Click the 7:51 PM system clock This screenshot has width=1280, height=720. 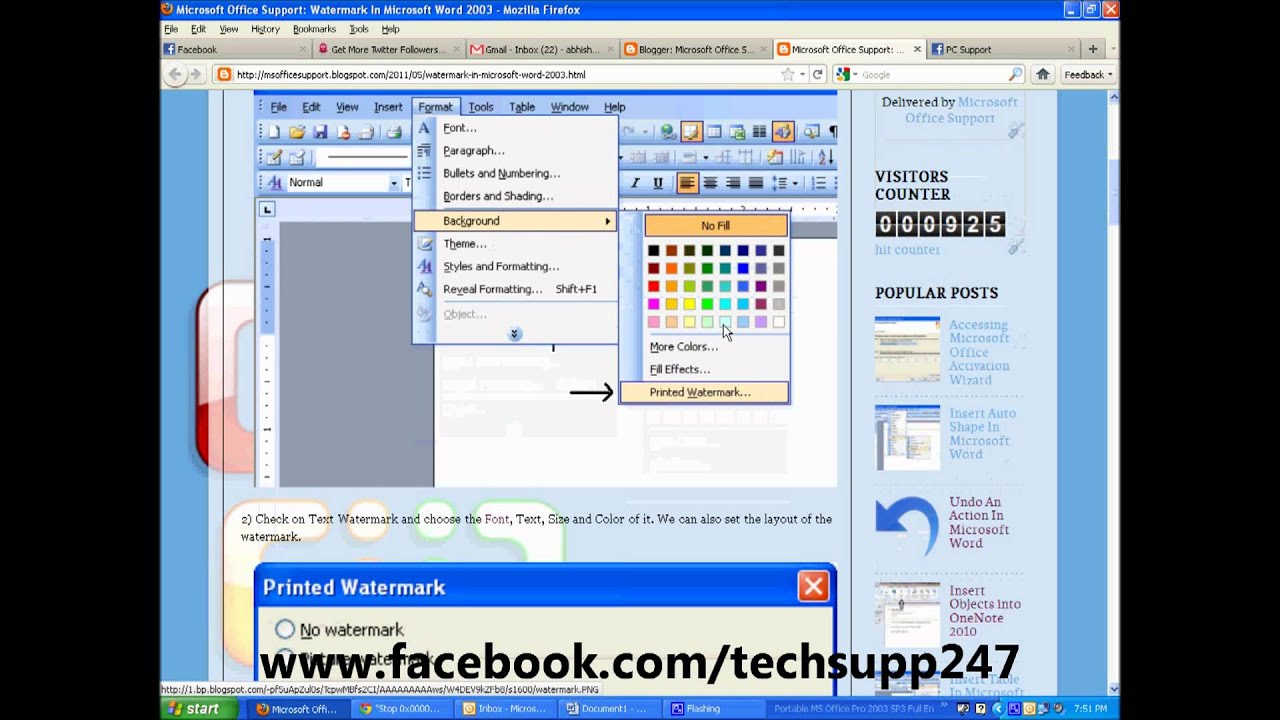pyautogui.click(x=1091, y=708)
